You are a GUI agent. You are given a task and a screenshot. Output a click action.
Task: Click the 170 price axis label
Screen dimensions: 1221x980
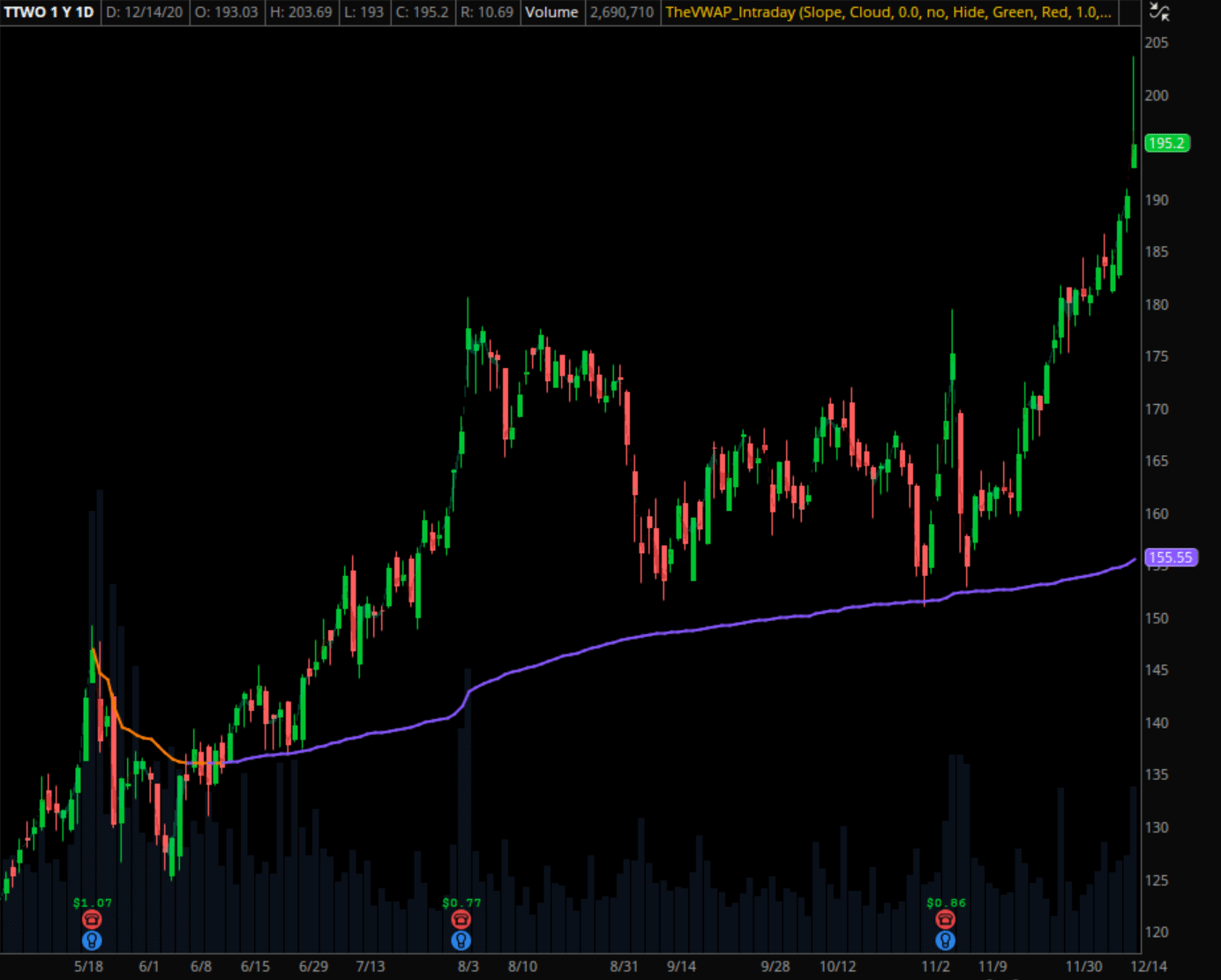coord(1156,409)
